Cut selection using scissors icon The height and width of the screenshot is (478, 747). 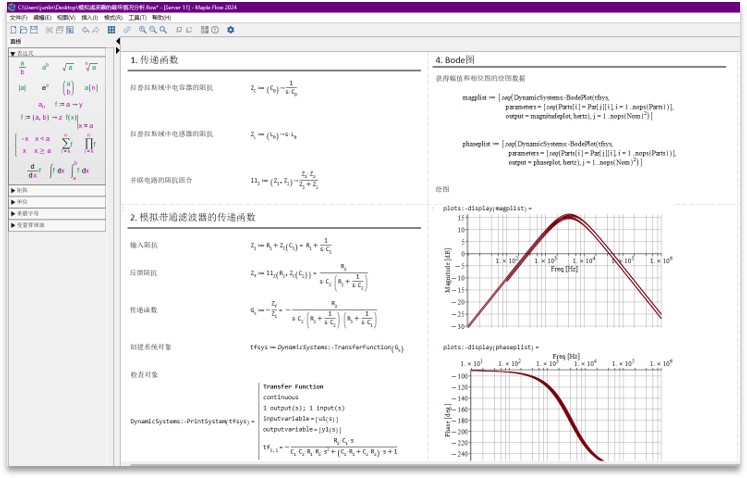click(x=49, y=30)
